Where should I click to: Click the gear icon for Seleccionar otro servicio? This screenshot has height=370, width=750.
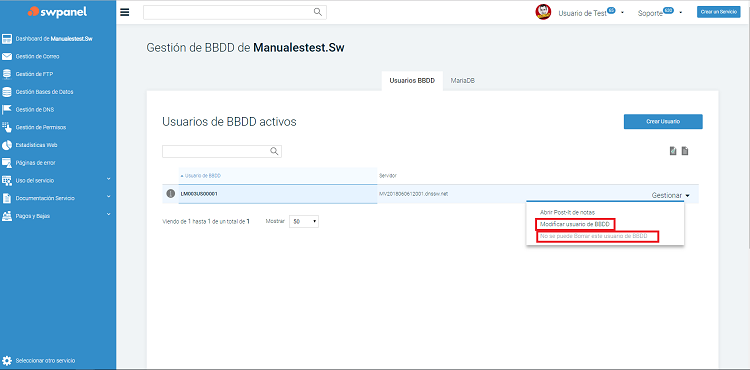[x=7, y=361]
